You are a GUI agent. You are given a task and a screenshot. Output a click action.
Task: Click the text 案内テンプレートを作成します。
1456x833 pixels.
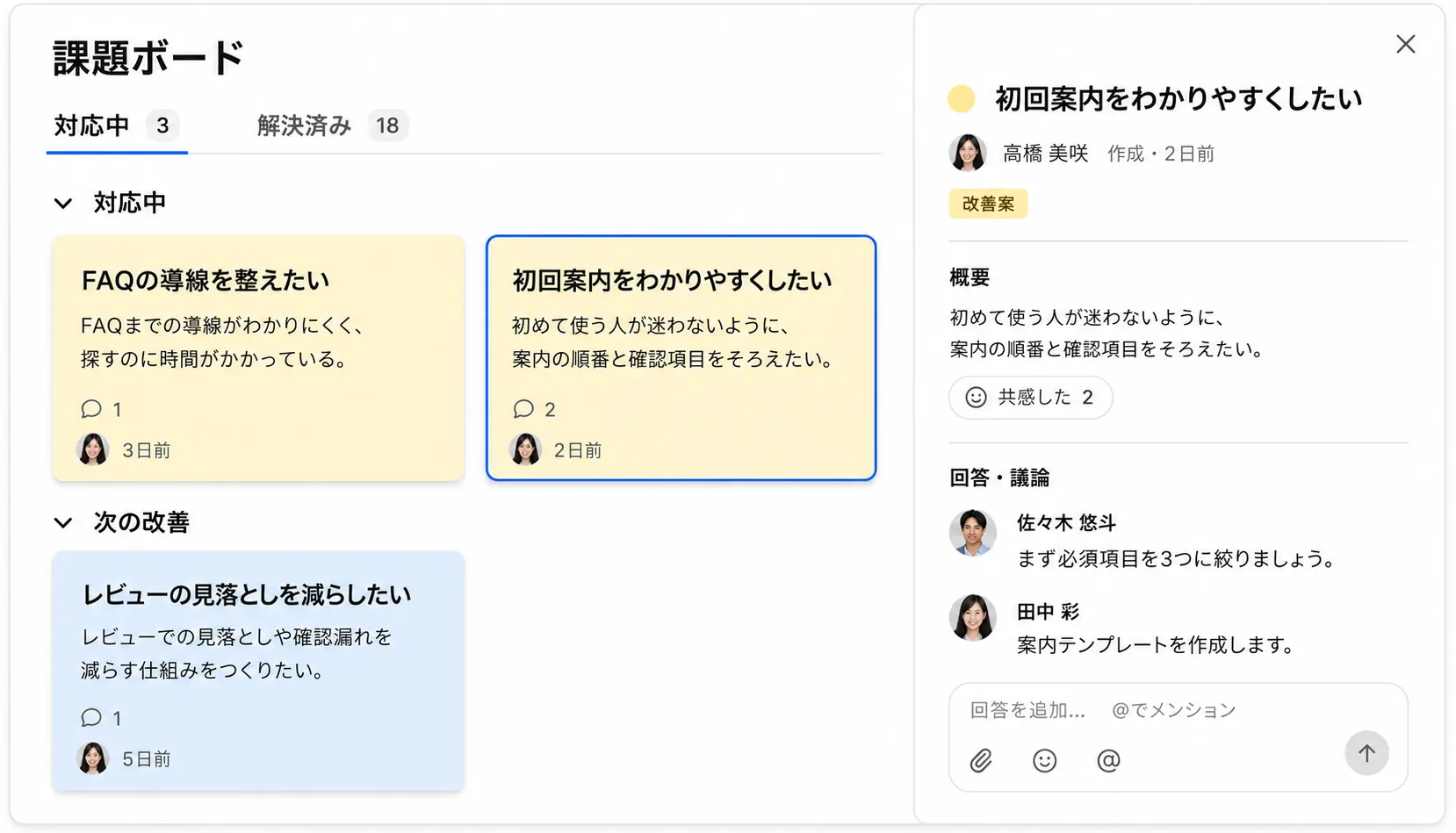[x=1156, y=646]
